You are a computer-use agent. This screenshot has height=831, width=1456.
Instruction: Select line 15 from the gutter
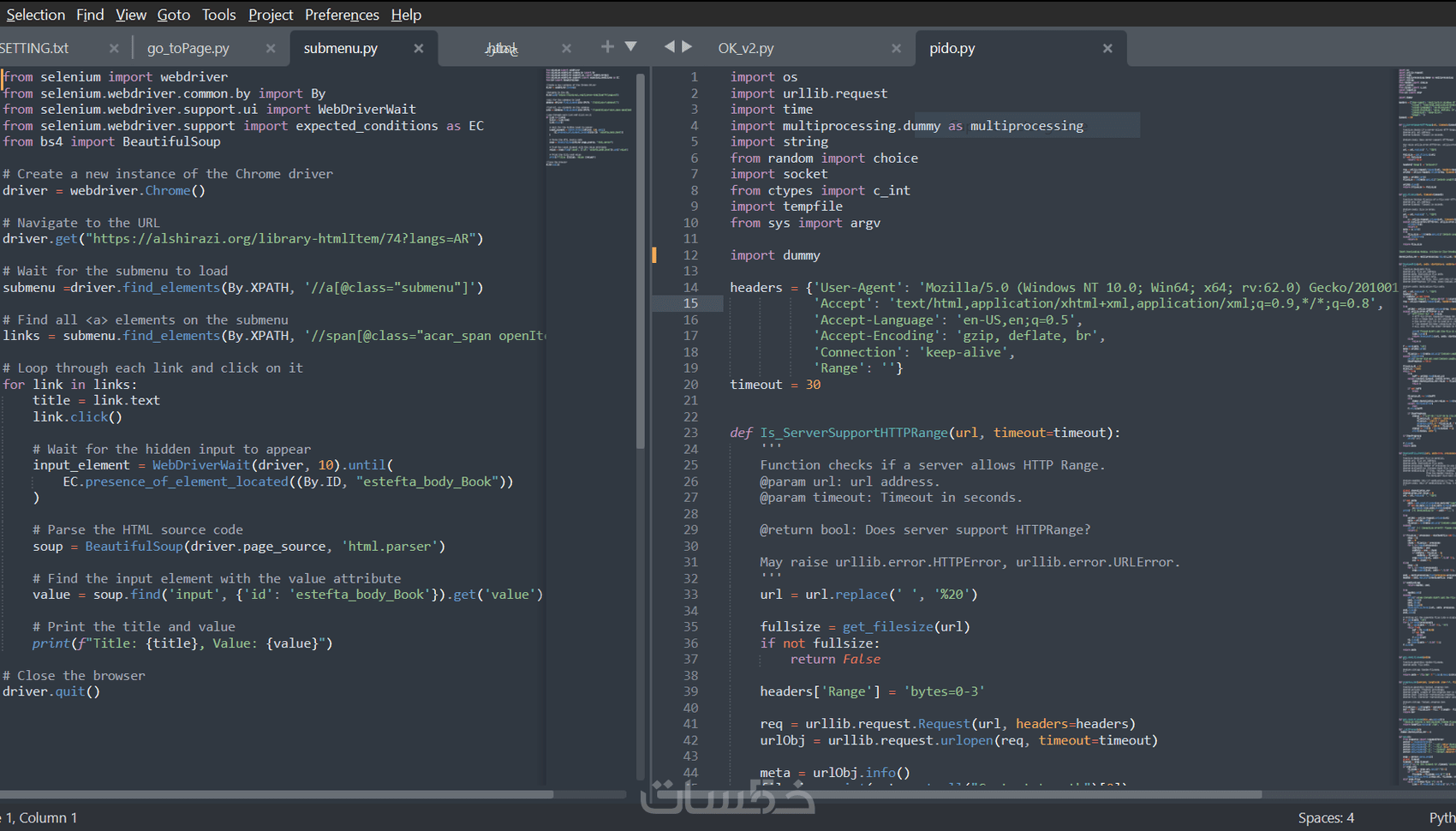pyautogui.click(x=690, y=302)
